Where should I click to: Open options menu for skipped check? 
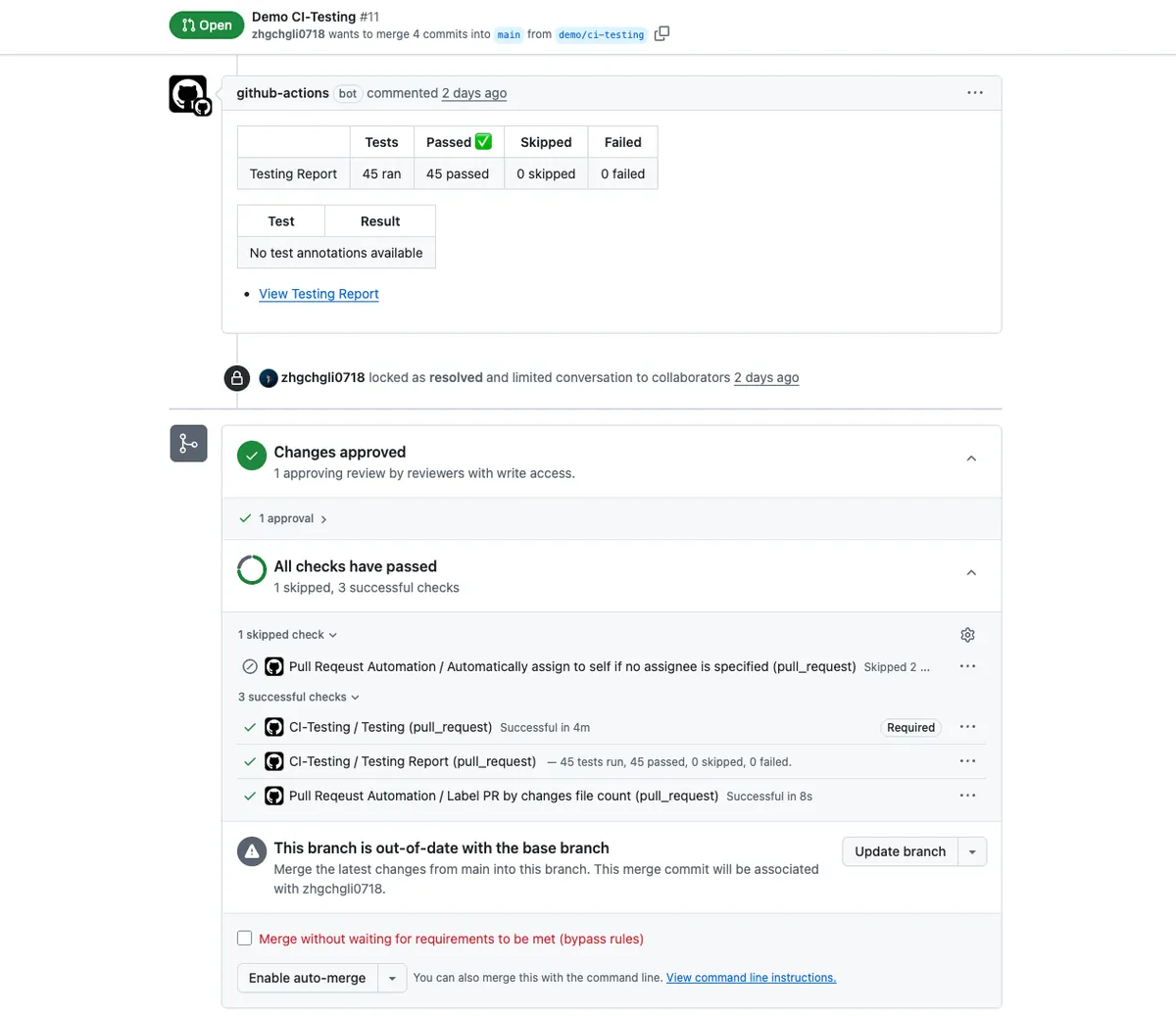pos(967,666)
